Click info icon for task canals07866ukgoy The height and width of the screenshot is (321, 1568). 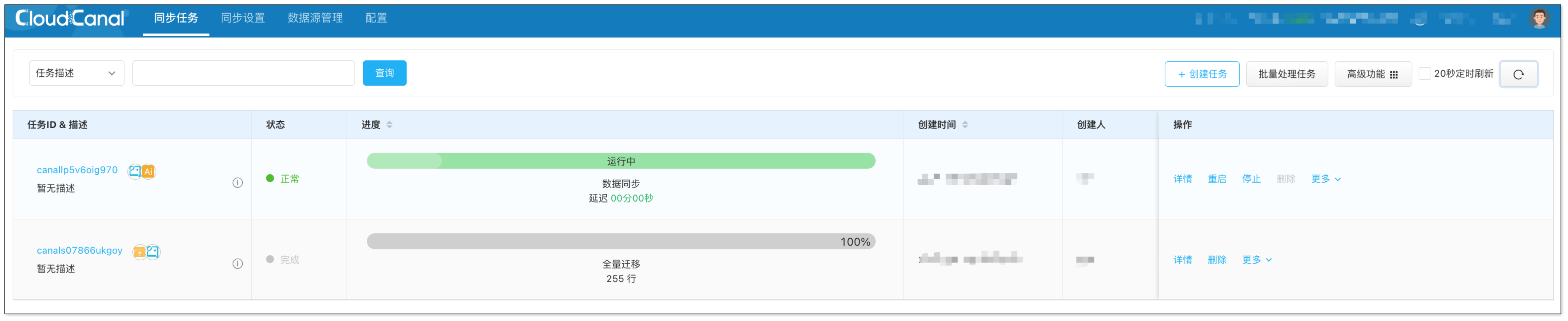237,264
